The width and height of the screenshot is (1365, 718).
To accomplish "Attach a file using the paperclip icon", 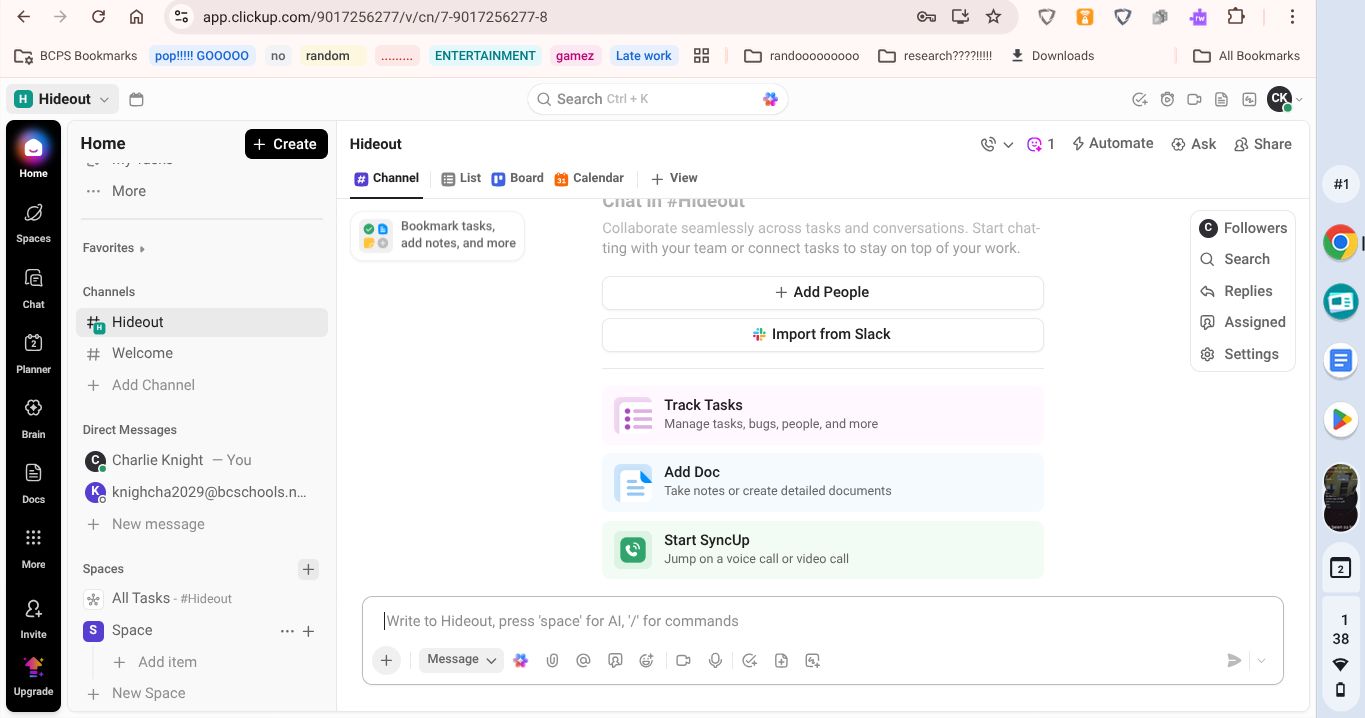I will click(x=552, y=660).
